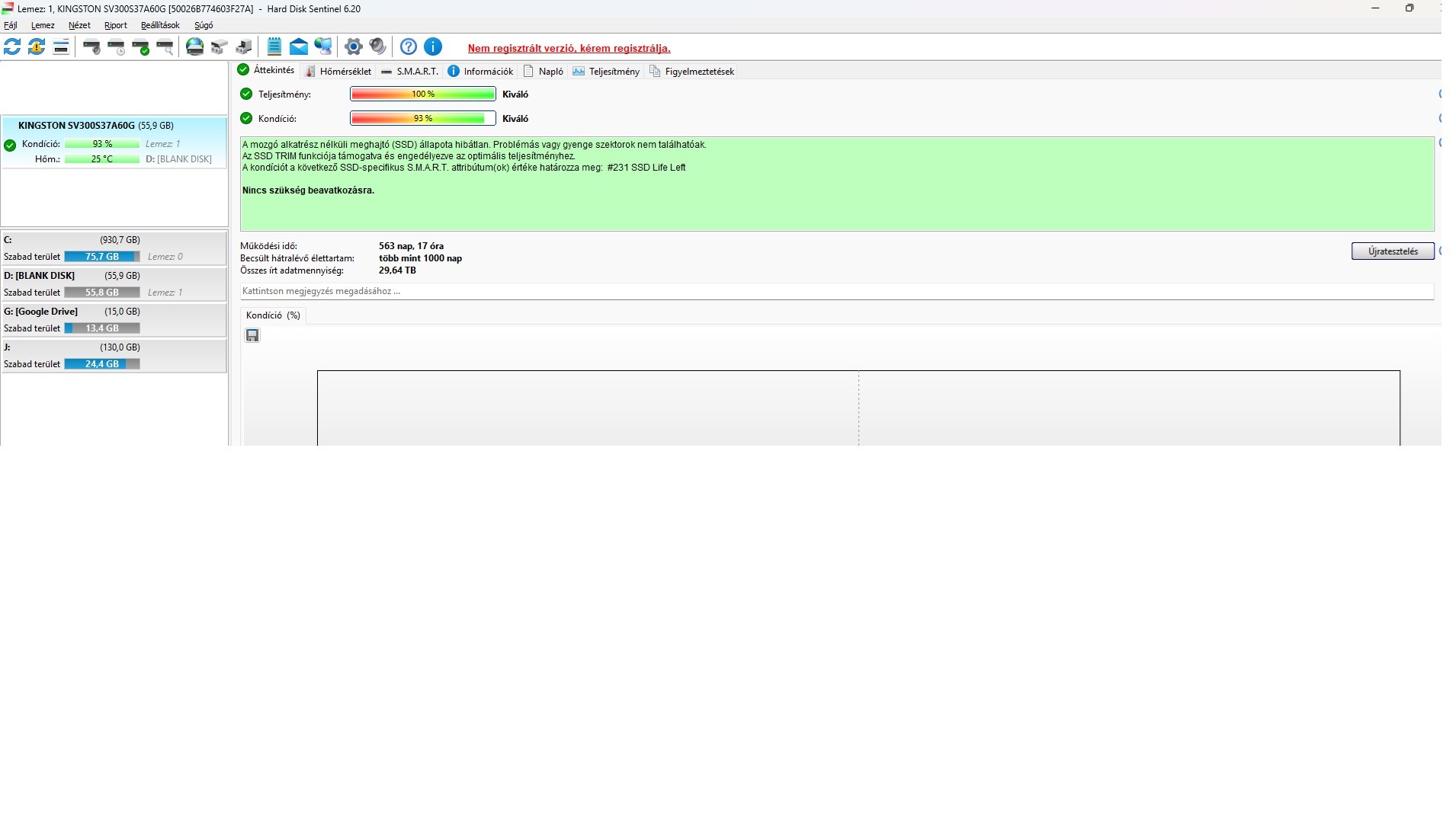This screenshot has height=819, width=1456.
Task: Click the green check beside the Kondíció 93 % bar
Action: 245,119
